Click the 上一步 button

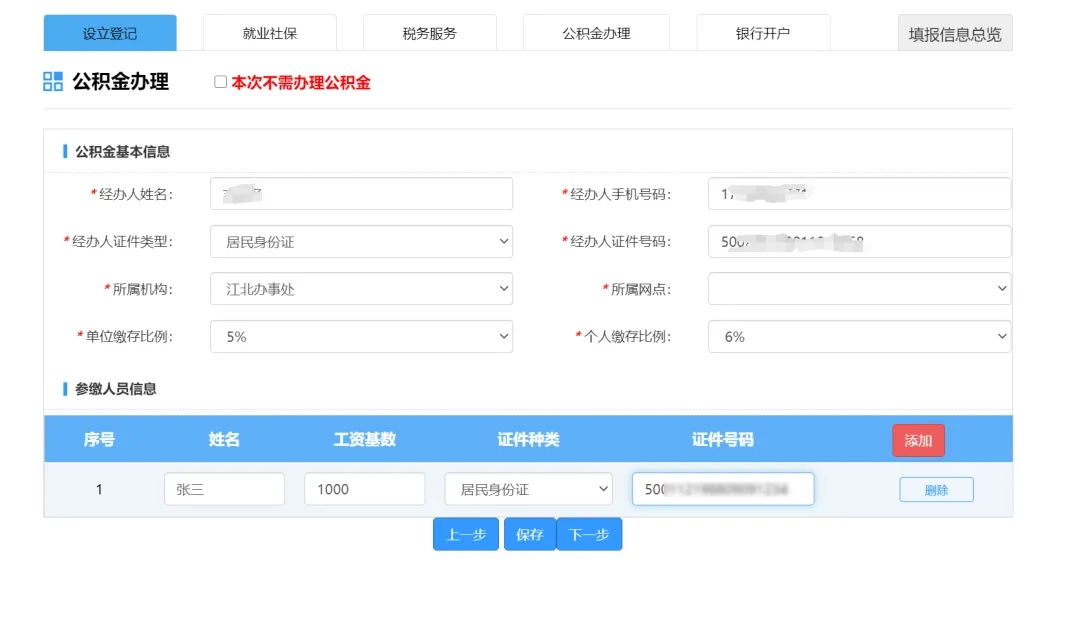466,534
